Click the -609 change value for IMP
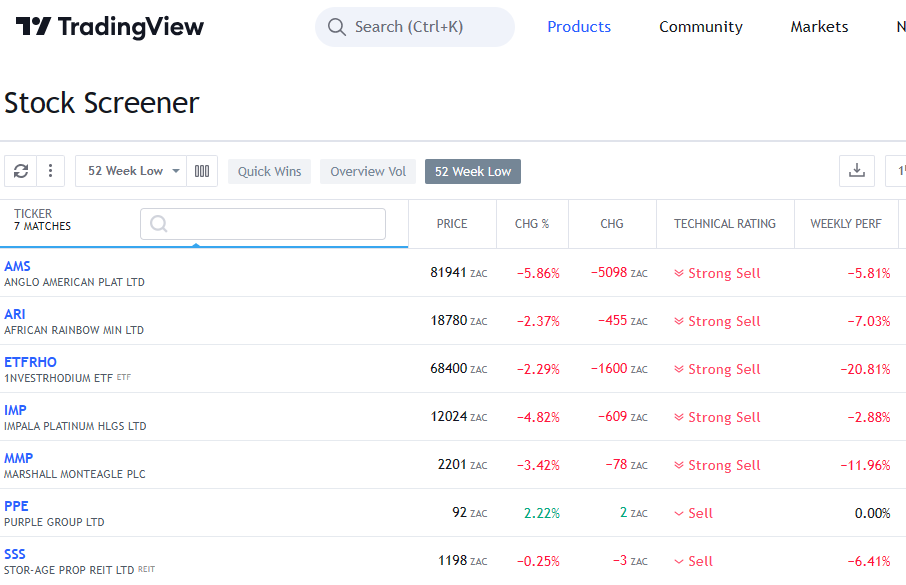This screenshot has width=906, height=585. 612,416
